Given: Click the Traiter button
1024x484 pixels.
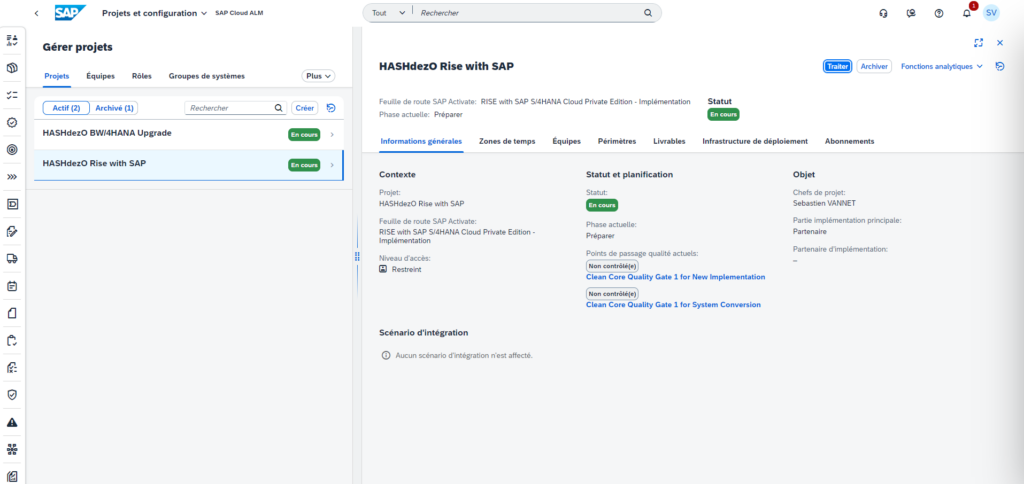Looking at the screenshot, I should pos(837,67).
